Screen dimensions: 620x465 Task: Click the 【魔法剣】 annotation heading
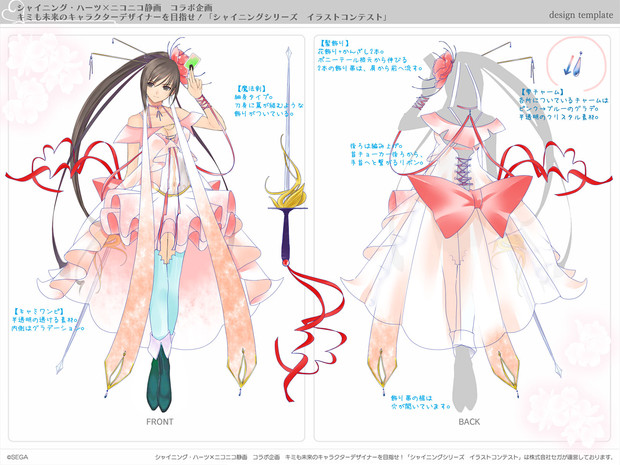pyautogui.click(x=250, y=89)
